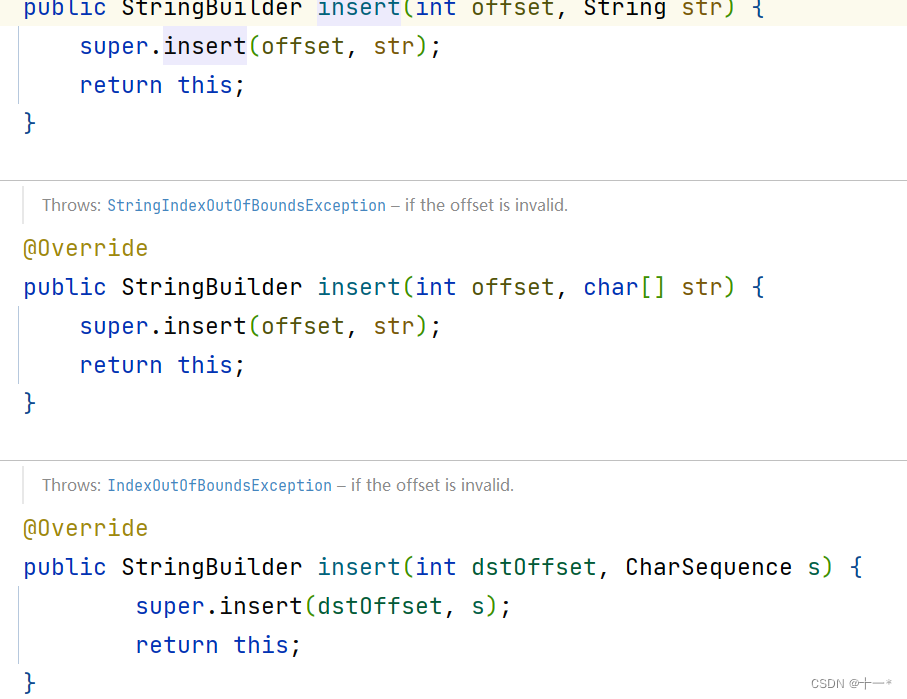The width and height of the screenshot is (907, 699).
Task: Click the closing brace of the CharSequence insert method
Action: (x=30, y=683)
